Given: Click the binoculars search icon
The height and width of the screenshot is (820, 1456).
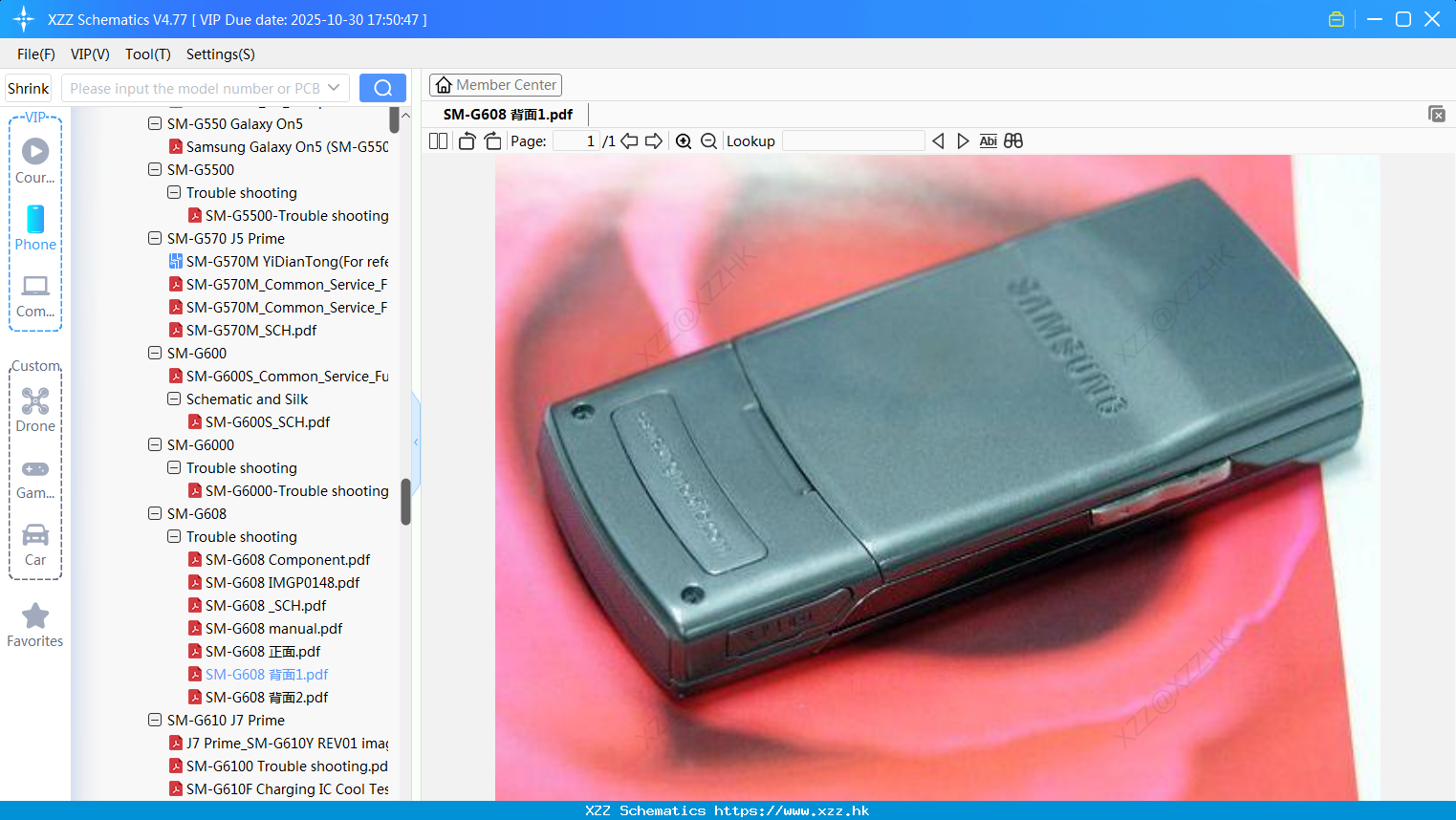Looking at the screenshot, I should click(x=1013, y=141).
